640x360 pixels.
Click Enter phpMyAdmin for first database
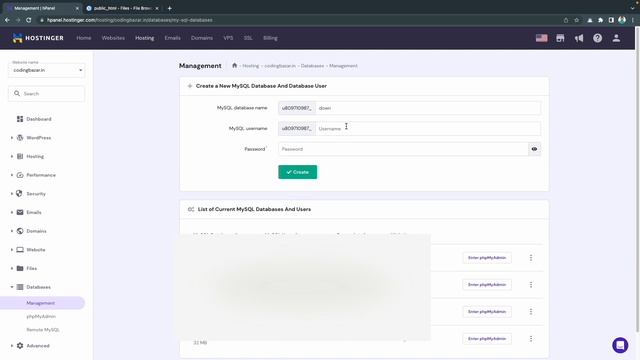pyautogui.click(x=487, y=258)
